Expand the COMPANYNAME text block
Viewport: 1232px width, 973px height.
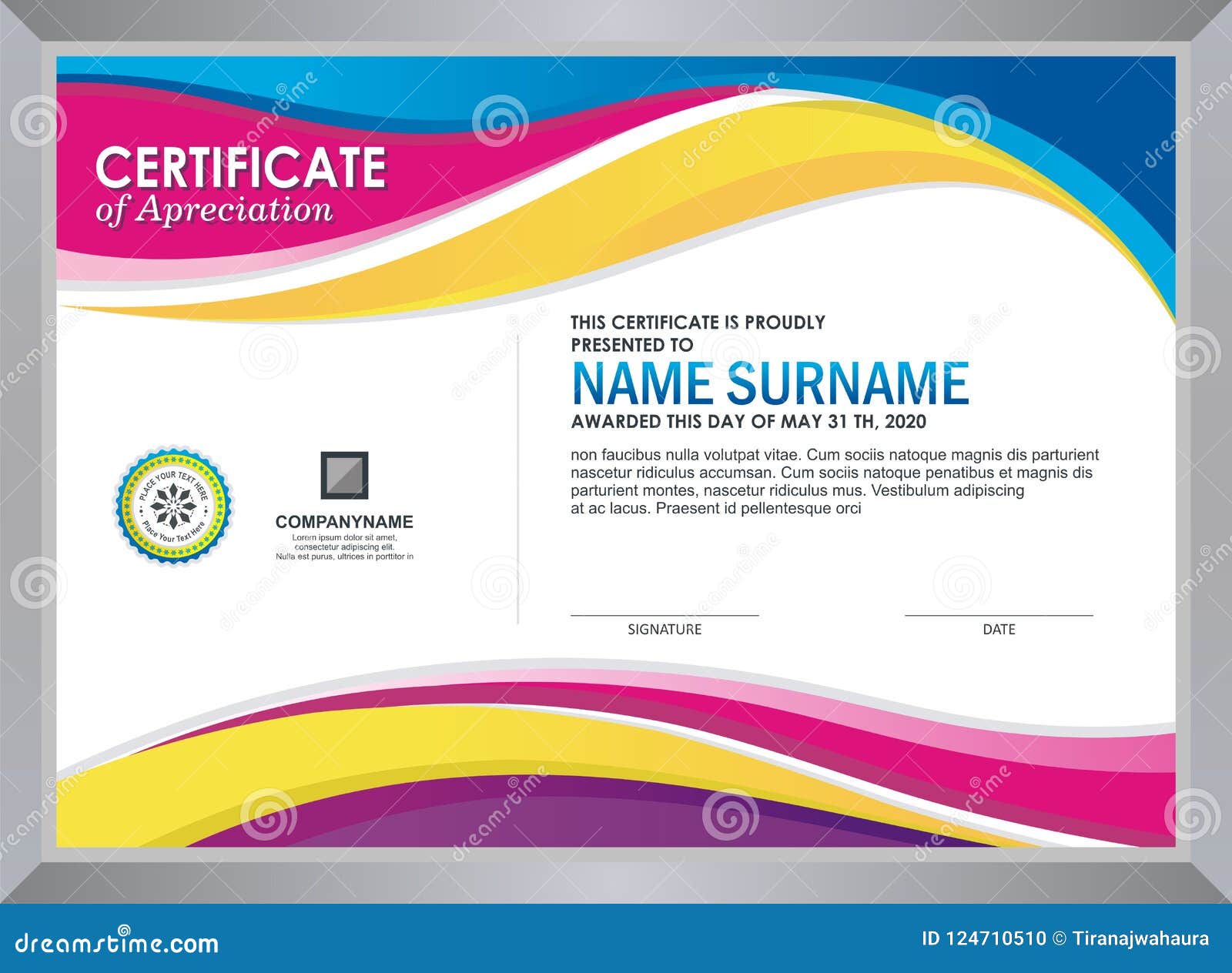344,523
